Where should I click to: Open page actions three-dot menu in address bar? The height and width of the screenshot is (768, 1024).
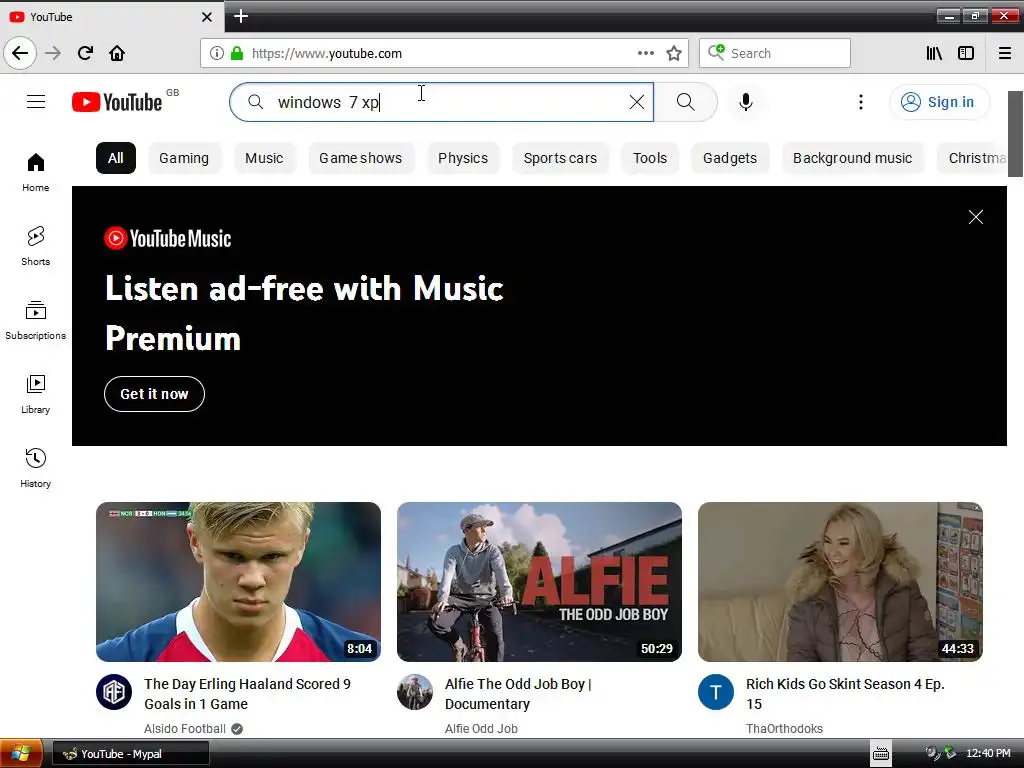645,53
